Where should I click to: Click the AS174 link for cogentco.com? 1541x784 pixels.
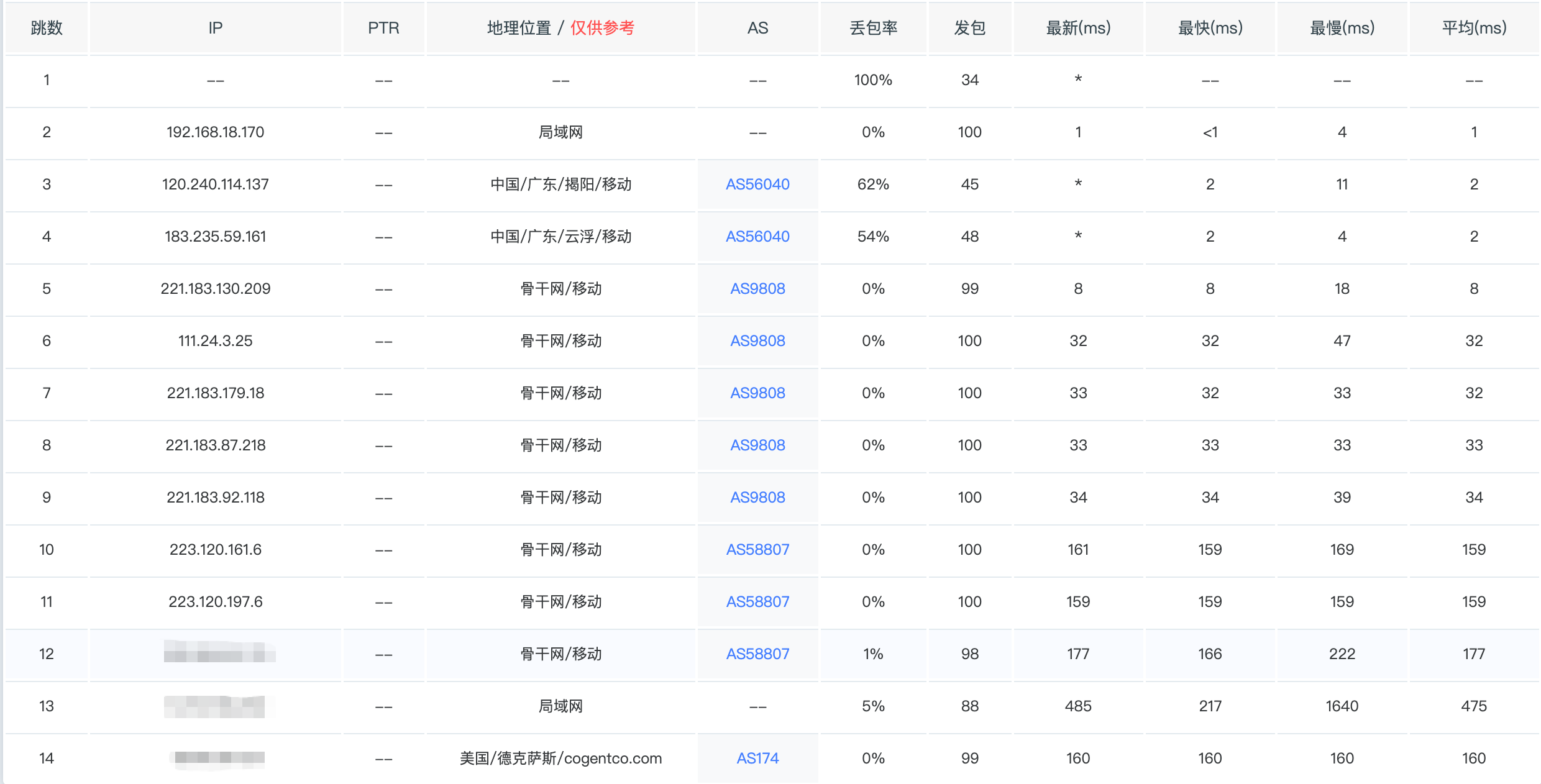[x=757, y=759]
